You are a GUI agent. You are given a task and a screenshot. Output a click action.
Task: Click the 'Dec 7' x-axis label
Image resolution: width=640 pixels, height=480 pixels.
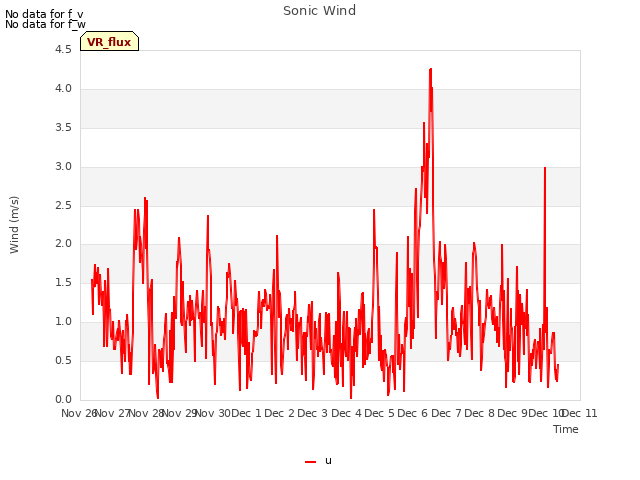pyautogui.click(x=447, y=413)
